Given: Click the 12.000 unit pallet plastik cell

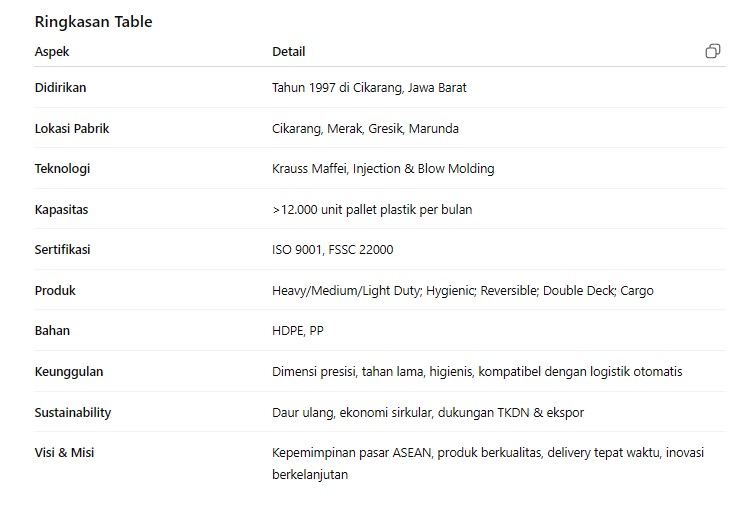Looking at the screenshot, I should 372,209.
